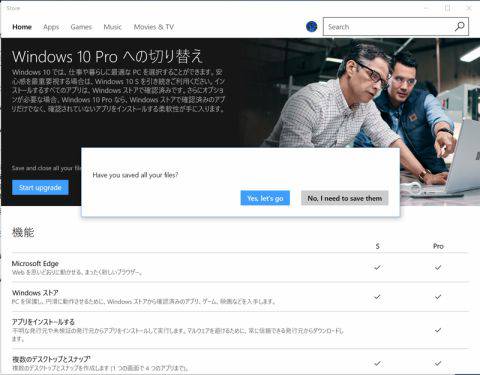This screenshot has width=480, height=375.
Task: Go to the Games tab
Action: click(x=81, y=27)
